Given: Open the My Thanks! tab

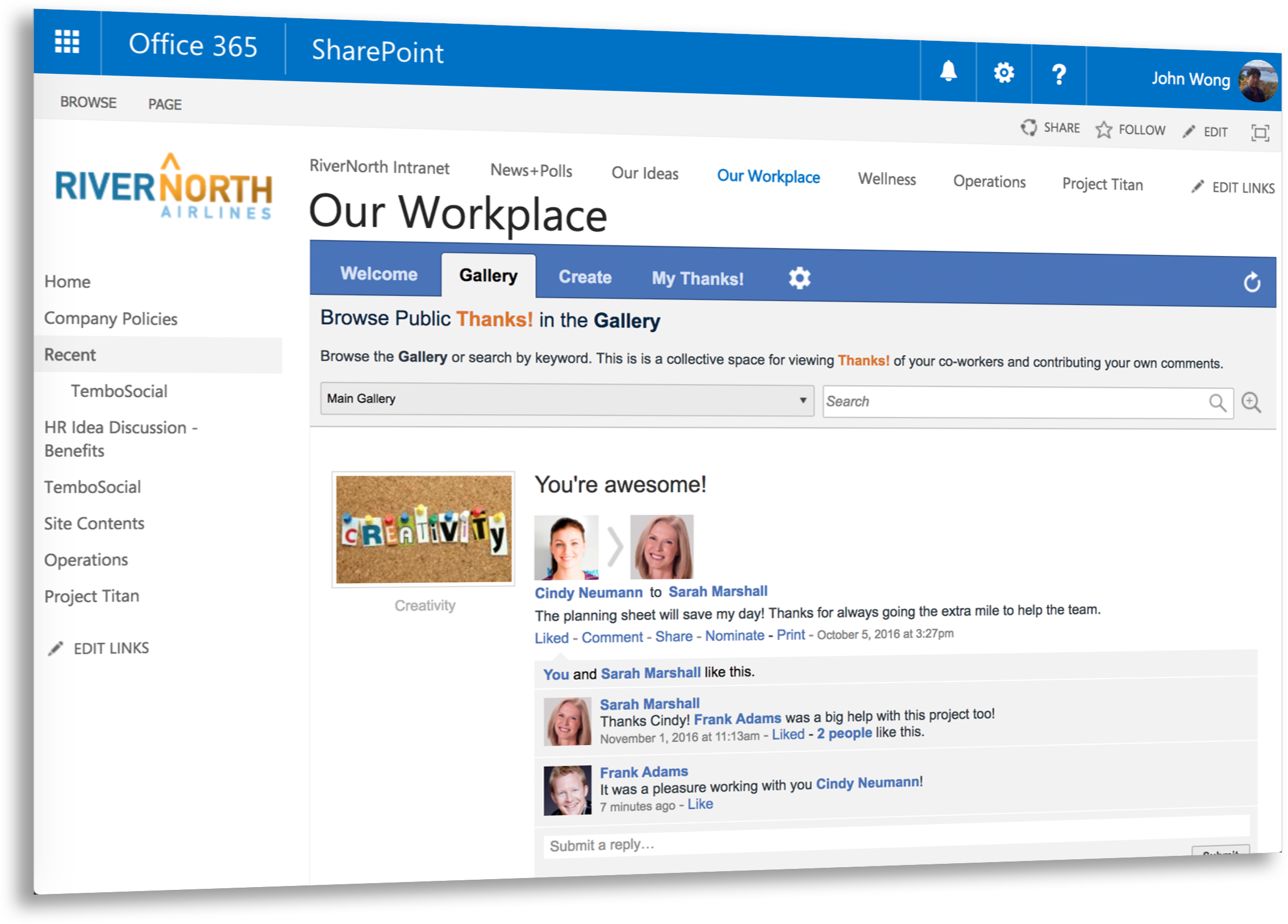Looking at the screenshot, I should pyautogui.click(x=697, y=279).
